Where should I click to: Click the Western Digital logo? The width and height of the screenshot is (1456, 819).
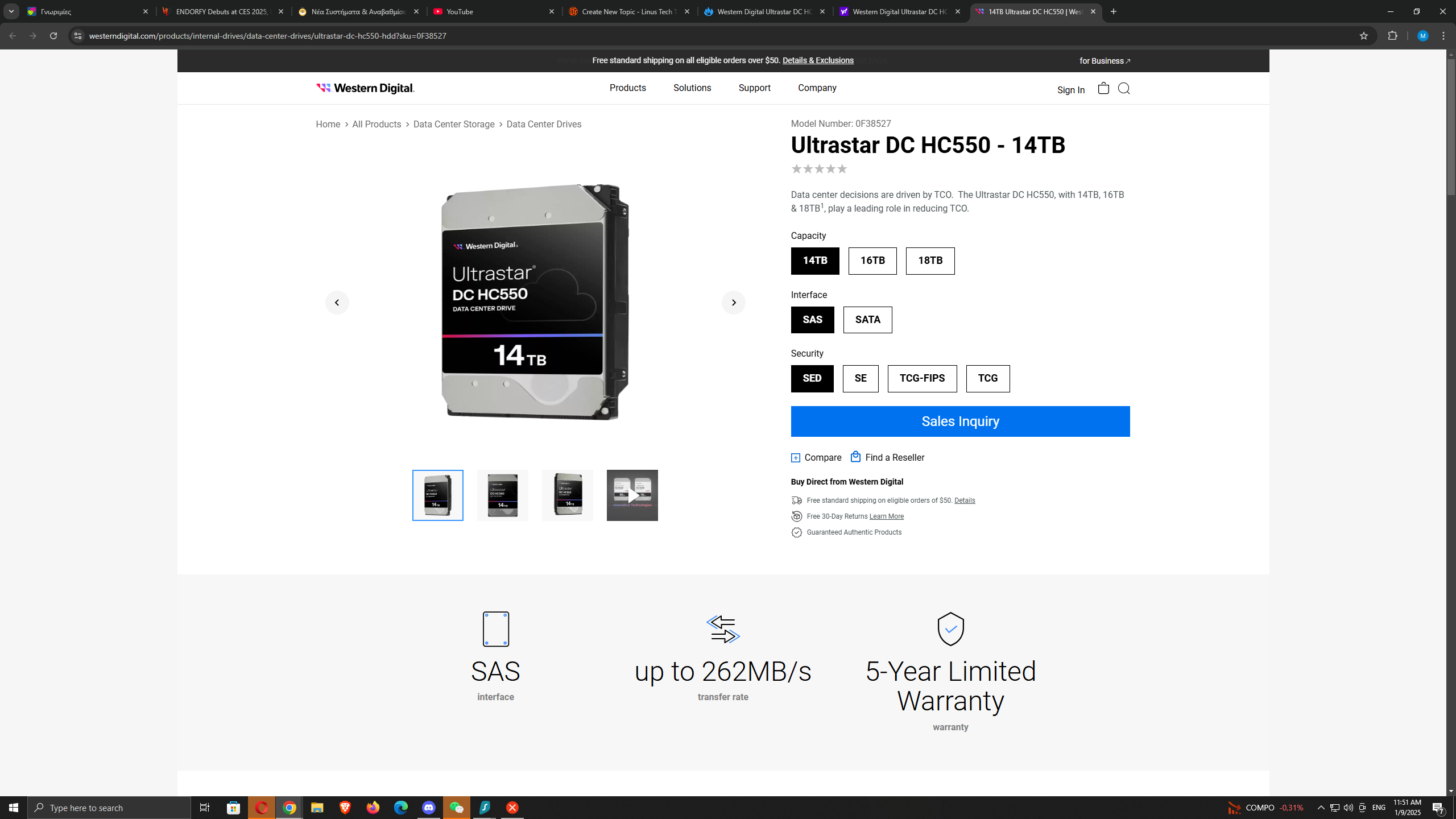(365, 88)
